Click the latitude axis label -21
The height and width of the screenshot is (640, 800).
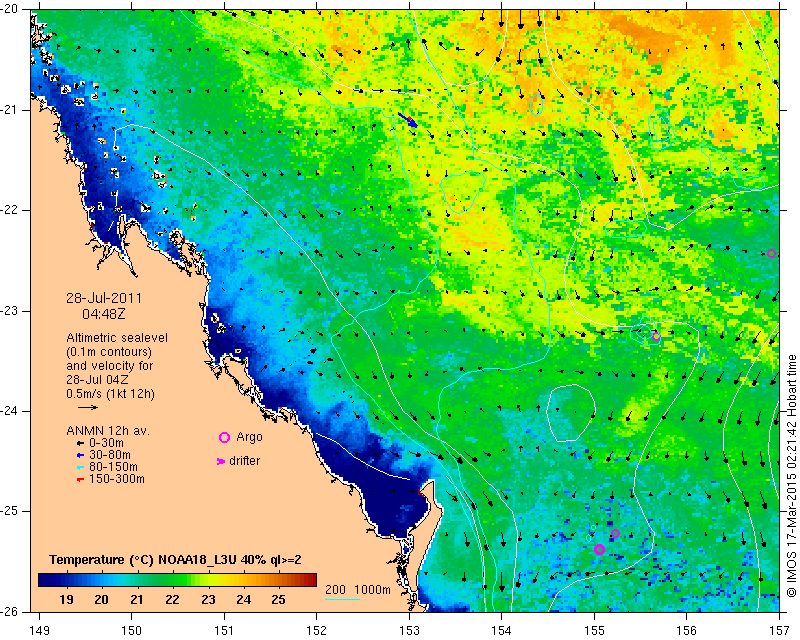(x=10, y=110)
